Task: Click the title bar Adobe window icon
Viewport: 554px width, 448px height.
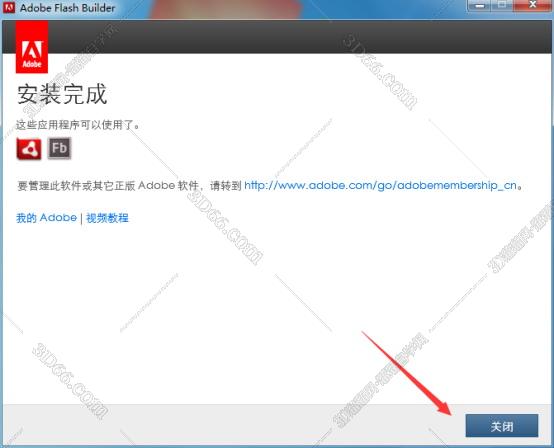Action: [x=8, y=7]
